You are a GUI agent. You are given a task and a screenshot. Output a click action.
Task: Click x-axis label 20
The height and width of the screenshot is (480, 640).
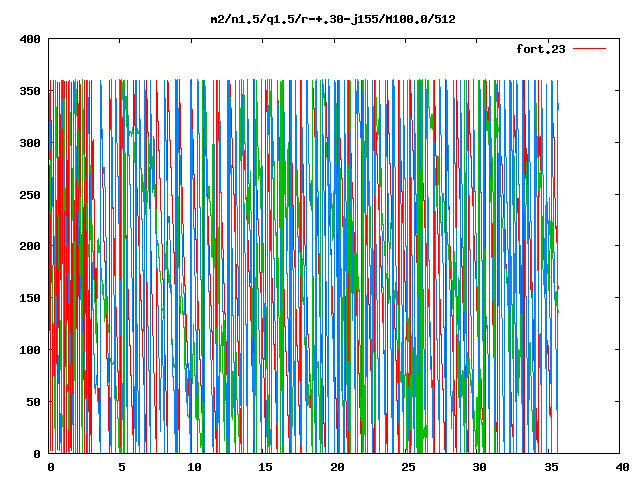click(x=337, y=467)
